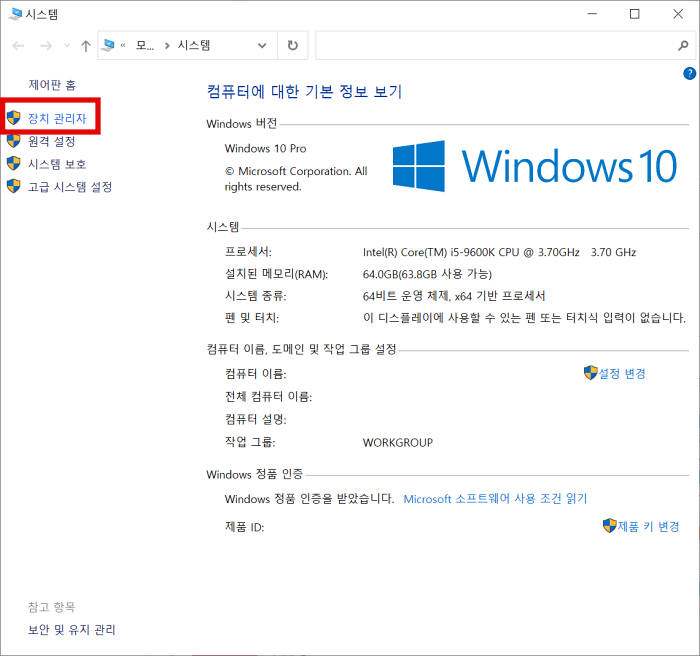Go to 제어판 홈

point(52,85)
